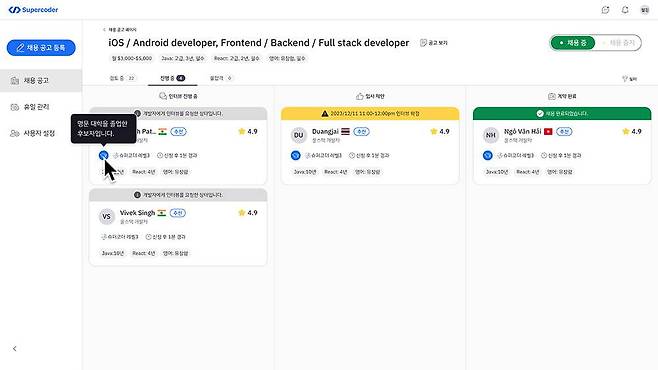Click the blue job posting register button
The height and width of the screenshot is (370, 658).
click(x=41, y=48)
